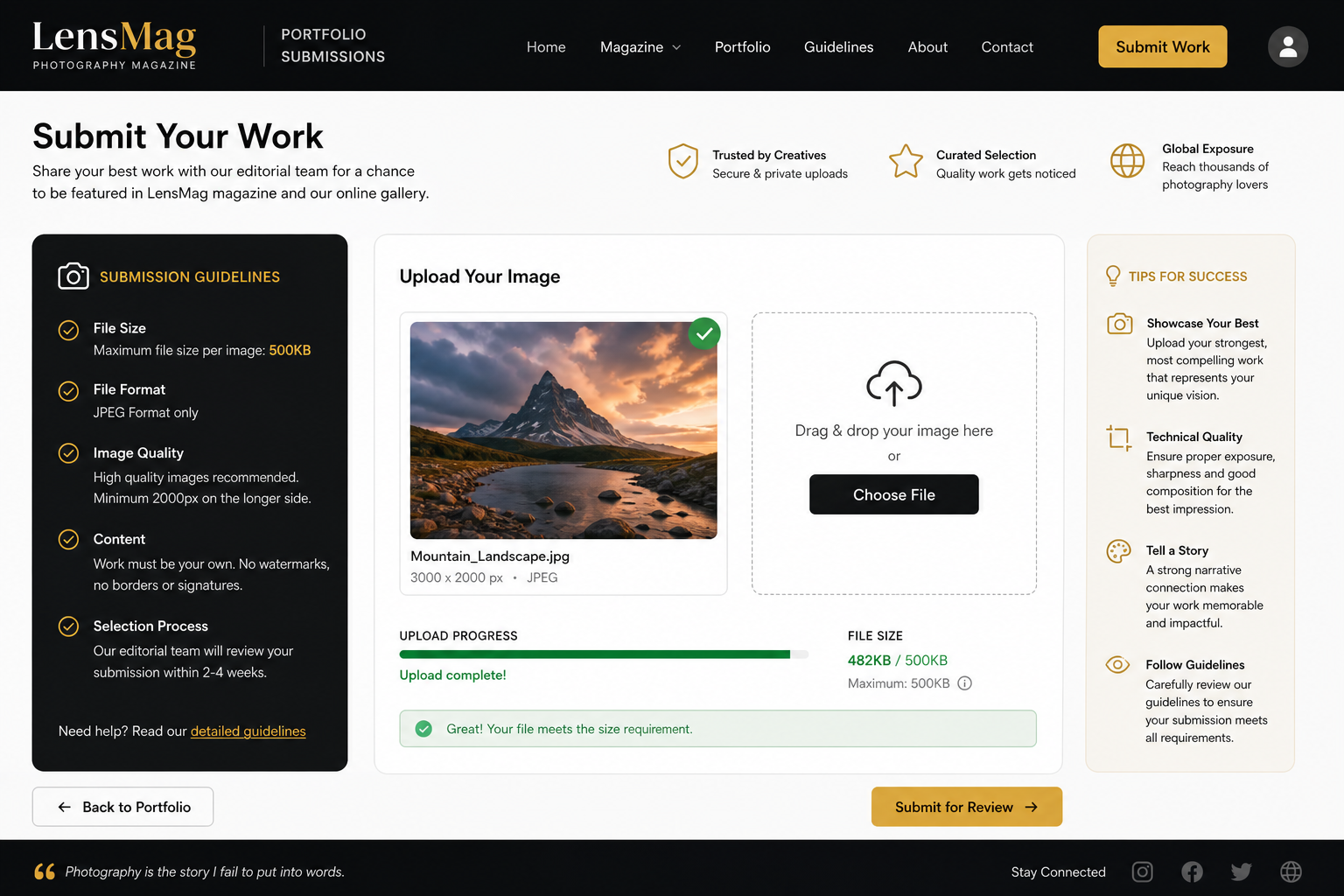
Task: Click the globe website icon in footer
Action: click(x=1291, y=871)
